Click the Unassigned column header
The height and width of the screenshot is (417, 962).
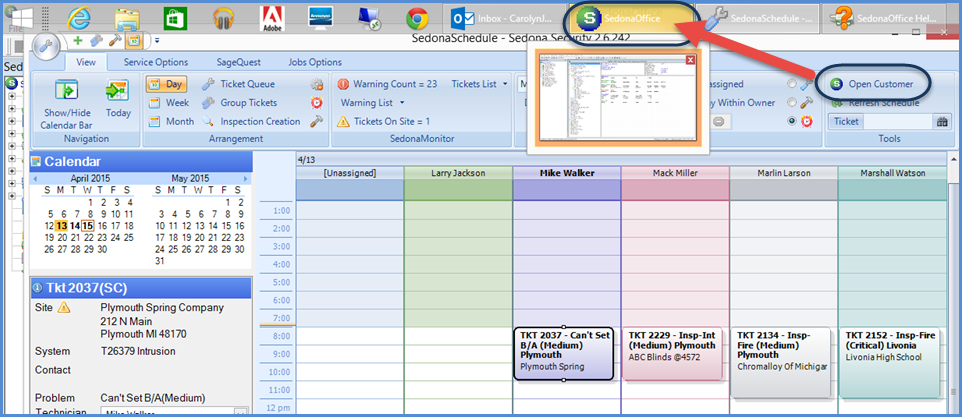(350, 174)
